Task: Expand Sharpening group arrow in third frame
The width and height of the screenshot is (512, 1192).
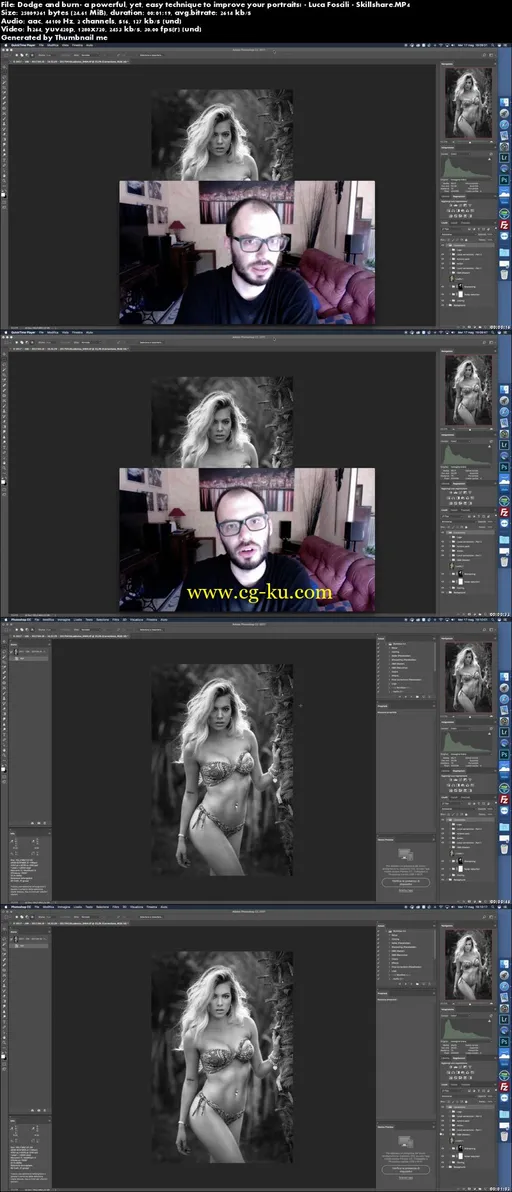Action: (450, 861)
